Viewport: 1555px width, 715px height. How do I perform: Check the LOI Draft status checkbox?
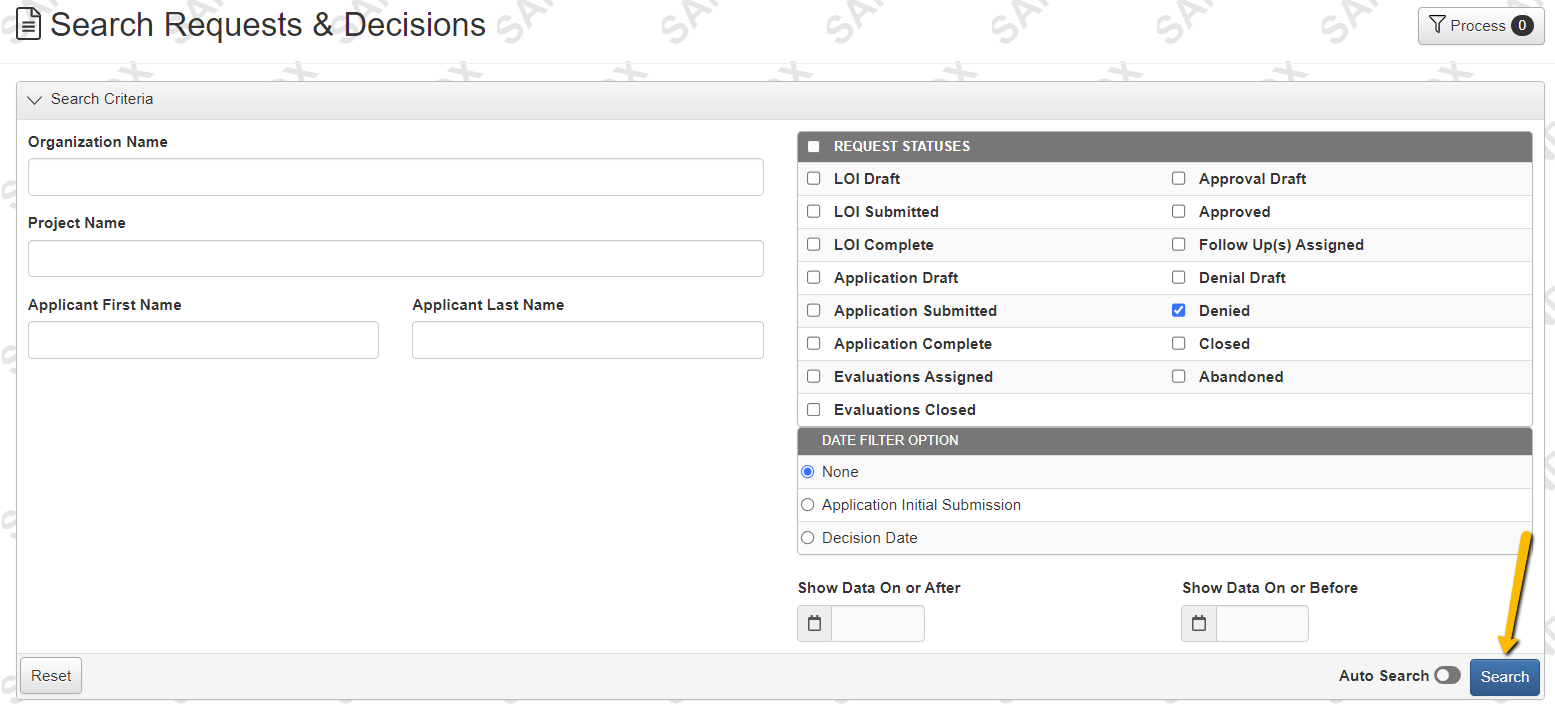coord(813,178)
